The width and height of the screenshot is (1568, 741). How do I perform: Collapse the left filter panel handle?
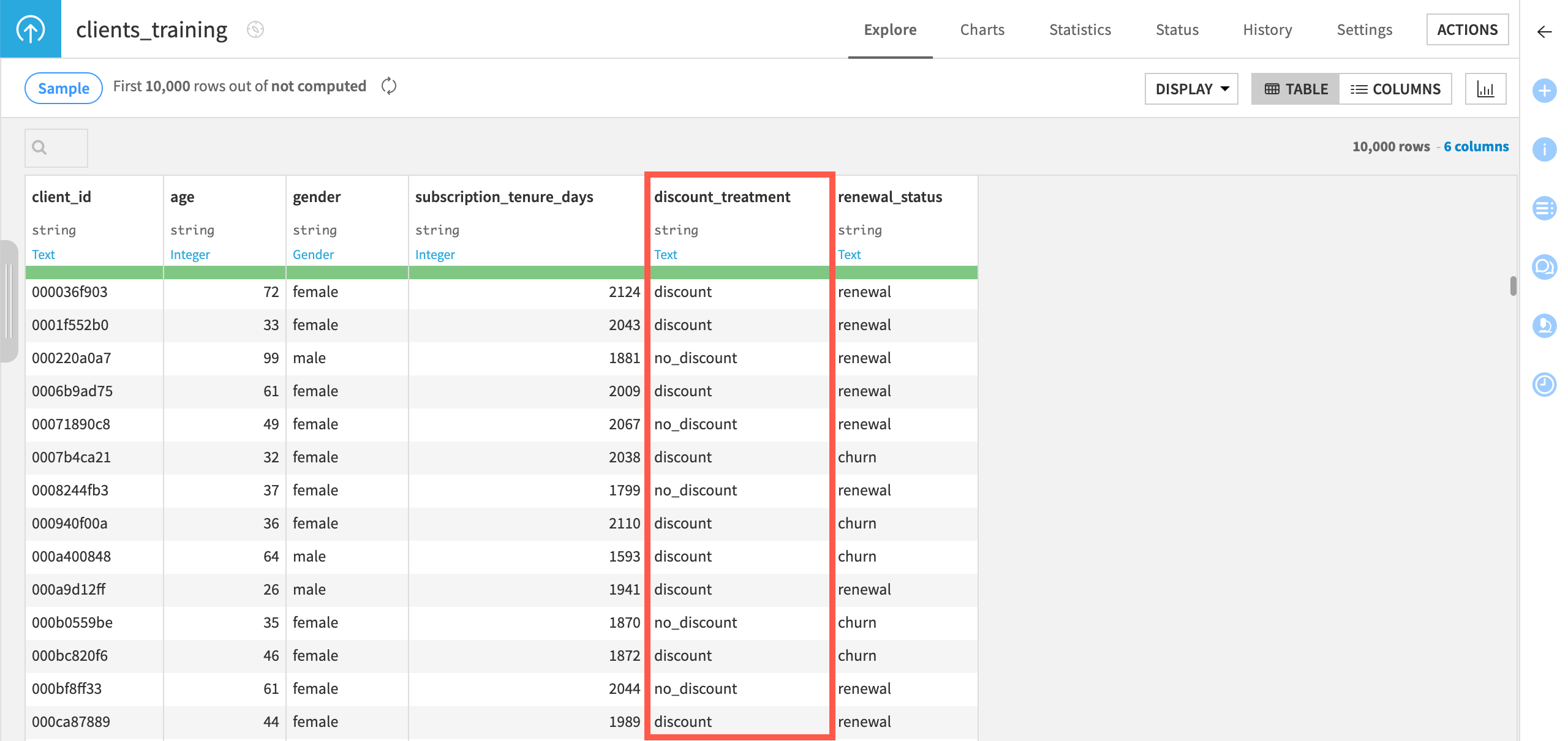click(x=9, y=300)
